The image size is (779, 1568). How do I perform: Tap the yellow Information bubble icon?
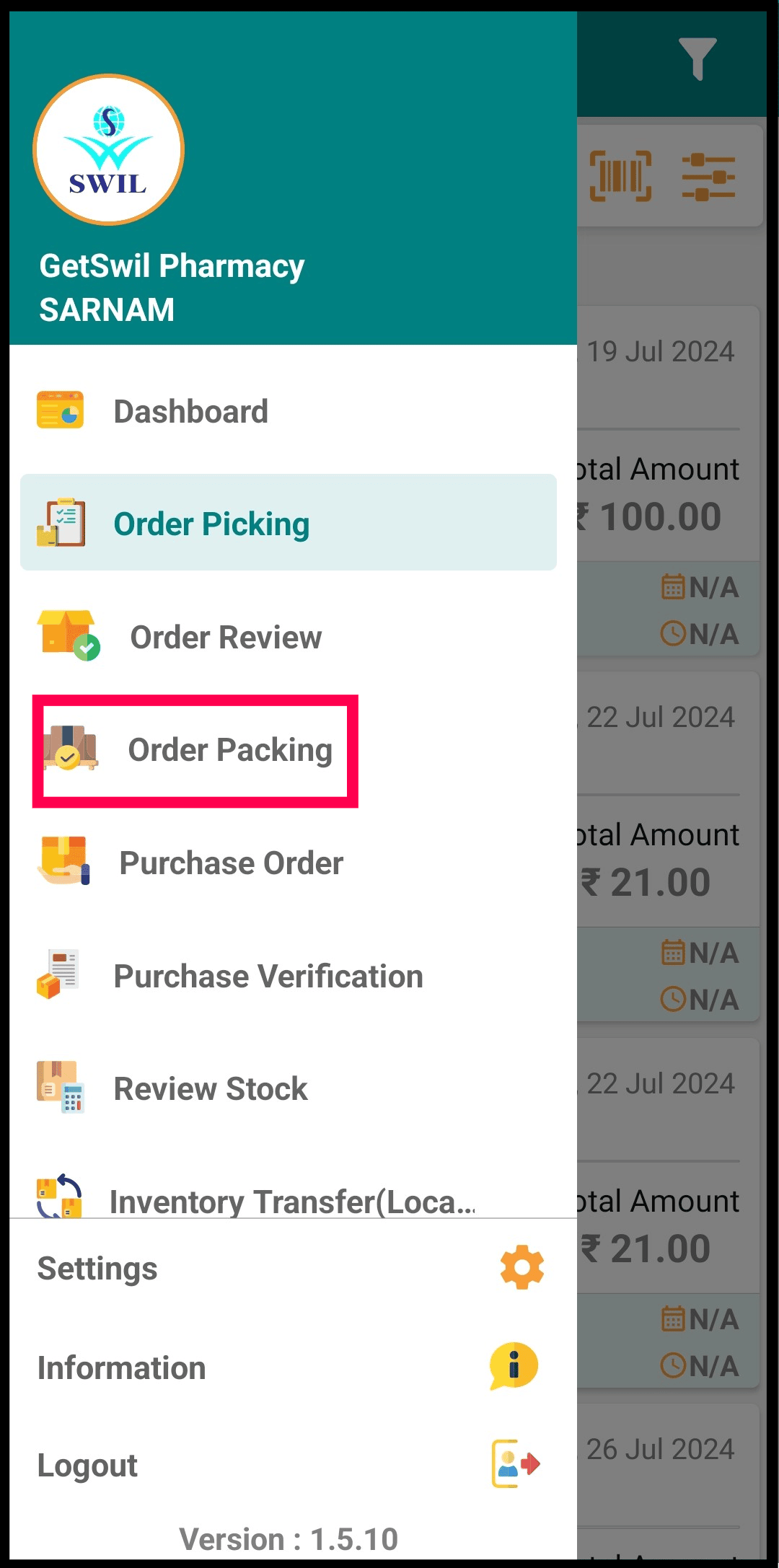(514, 1366)
